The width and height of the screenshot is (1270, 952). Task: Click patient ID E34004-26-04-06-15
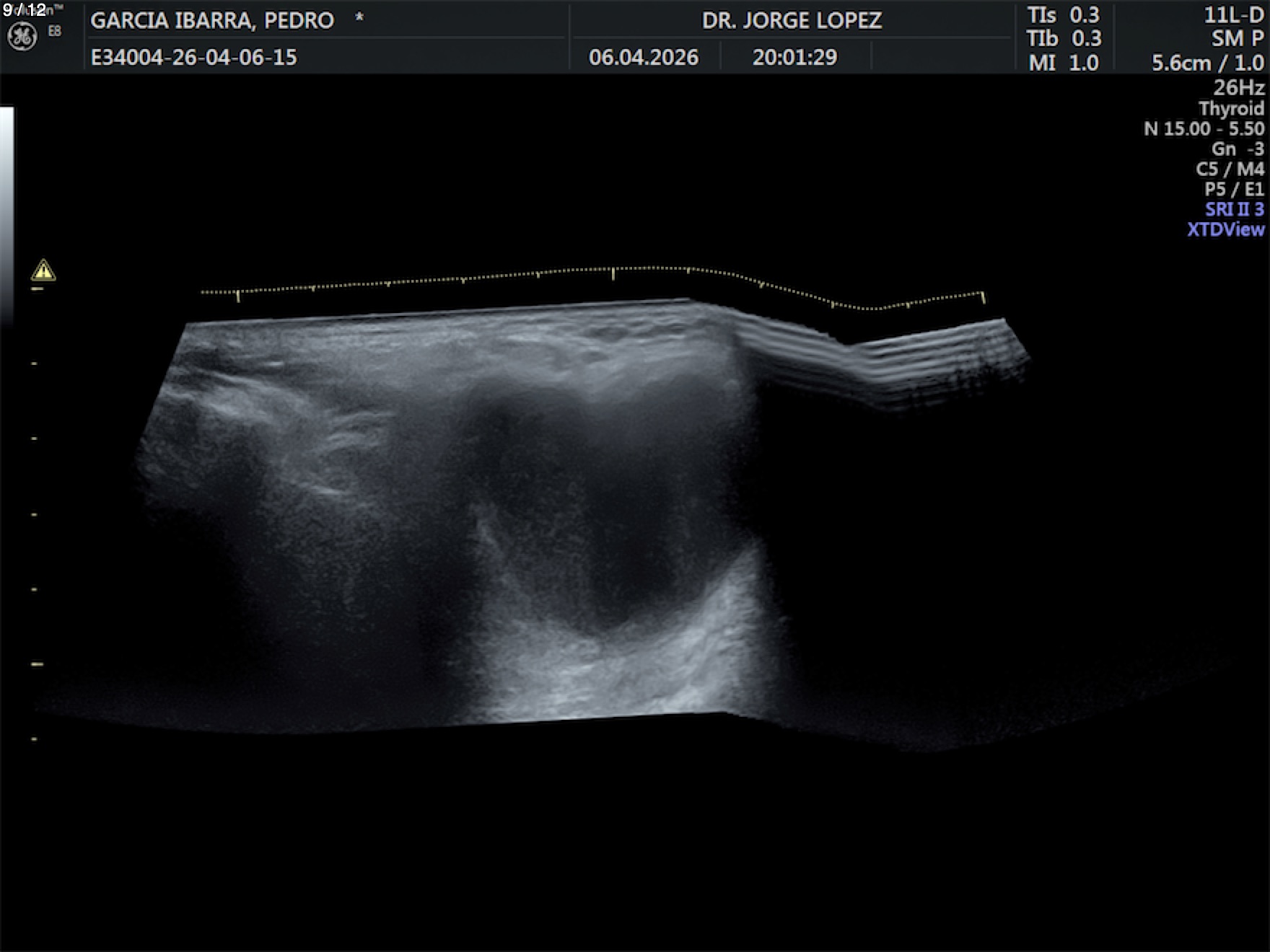point(193,58)
